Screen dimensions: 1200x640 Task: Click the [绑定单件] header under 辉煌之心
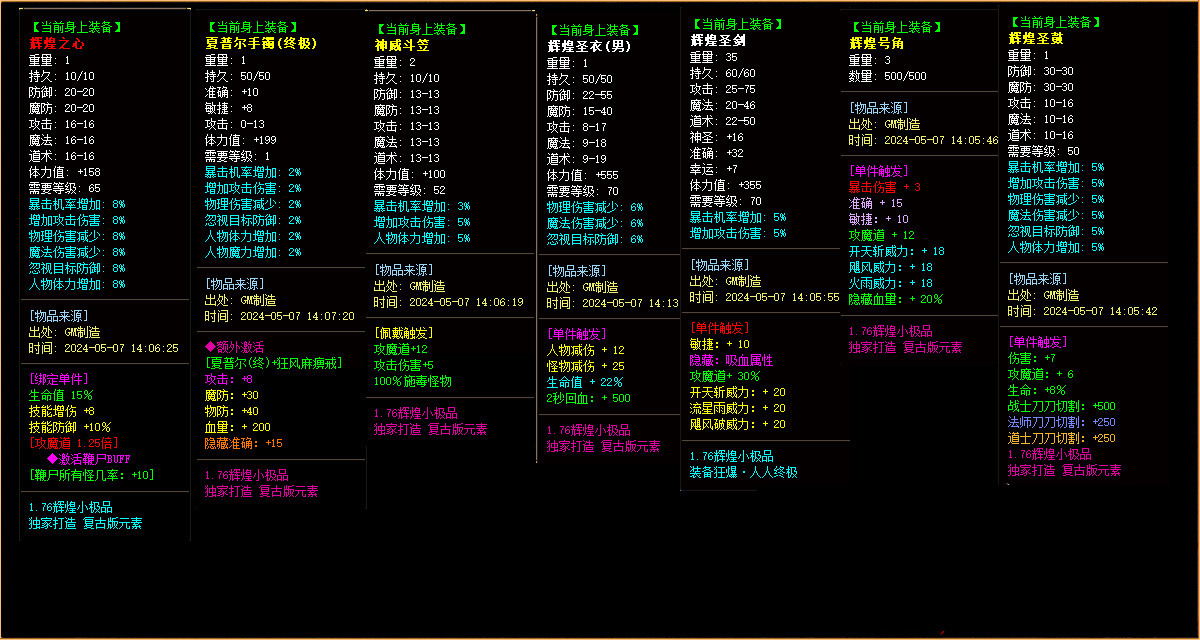click(59, 379)
